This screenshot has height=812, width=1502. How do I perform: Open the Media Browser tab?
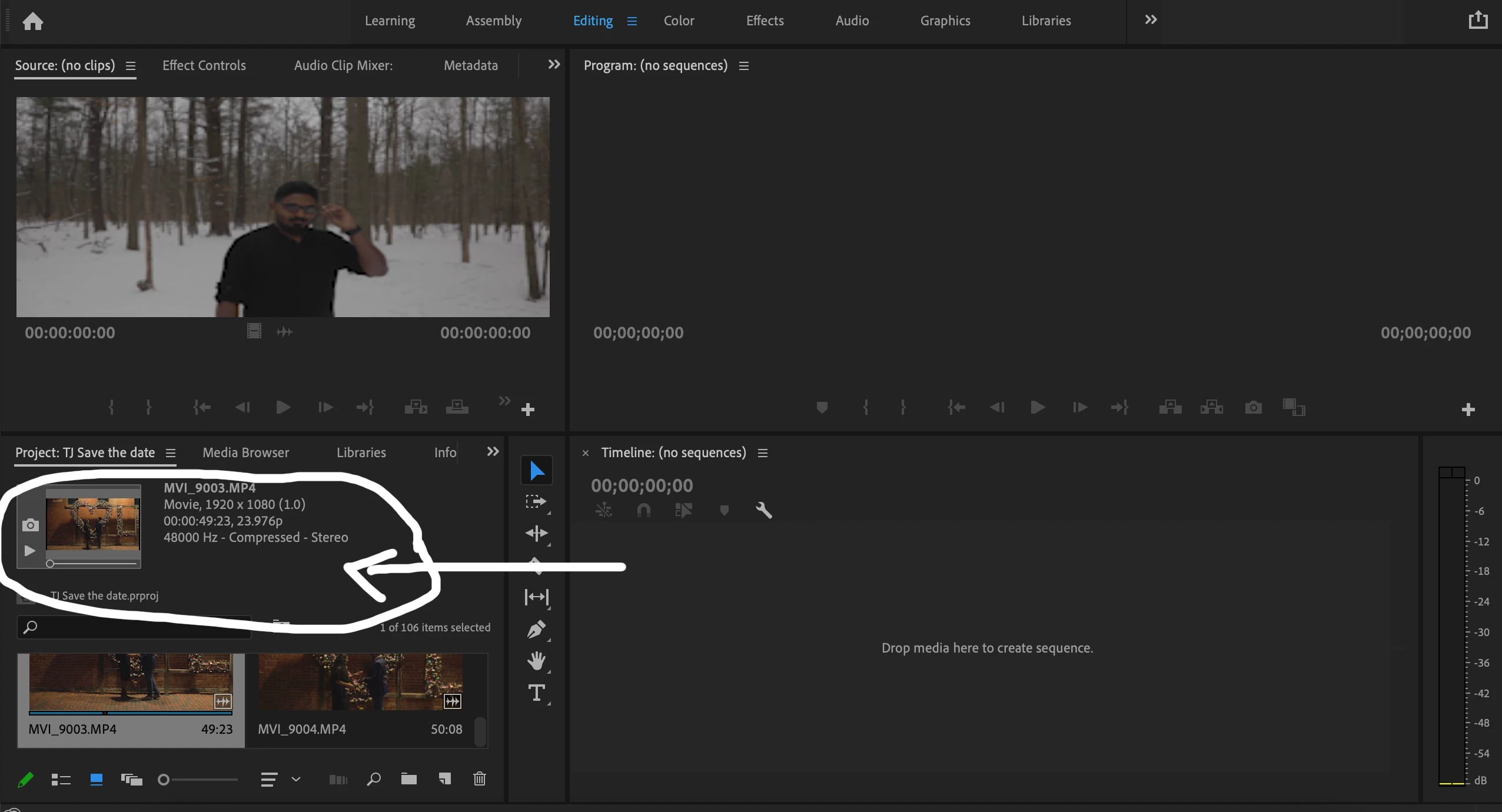coord(245,452)
